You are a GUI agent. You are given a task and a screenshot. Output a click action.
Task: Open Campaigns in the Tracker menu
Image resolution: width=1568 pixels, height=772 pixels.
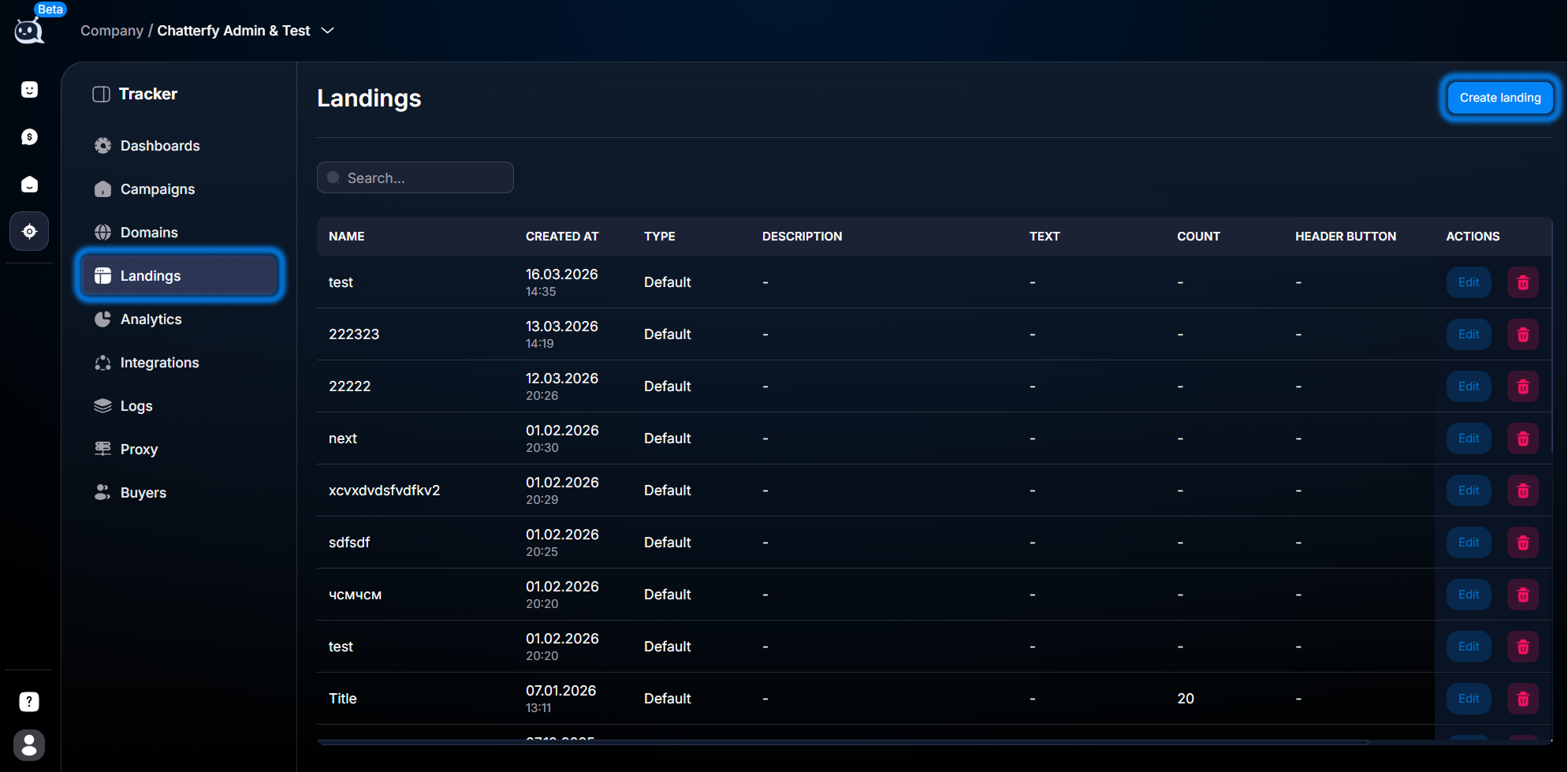tap(179, 189)
